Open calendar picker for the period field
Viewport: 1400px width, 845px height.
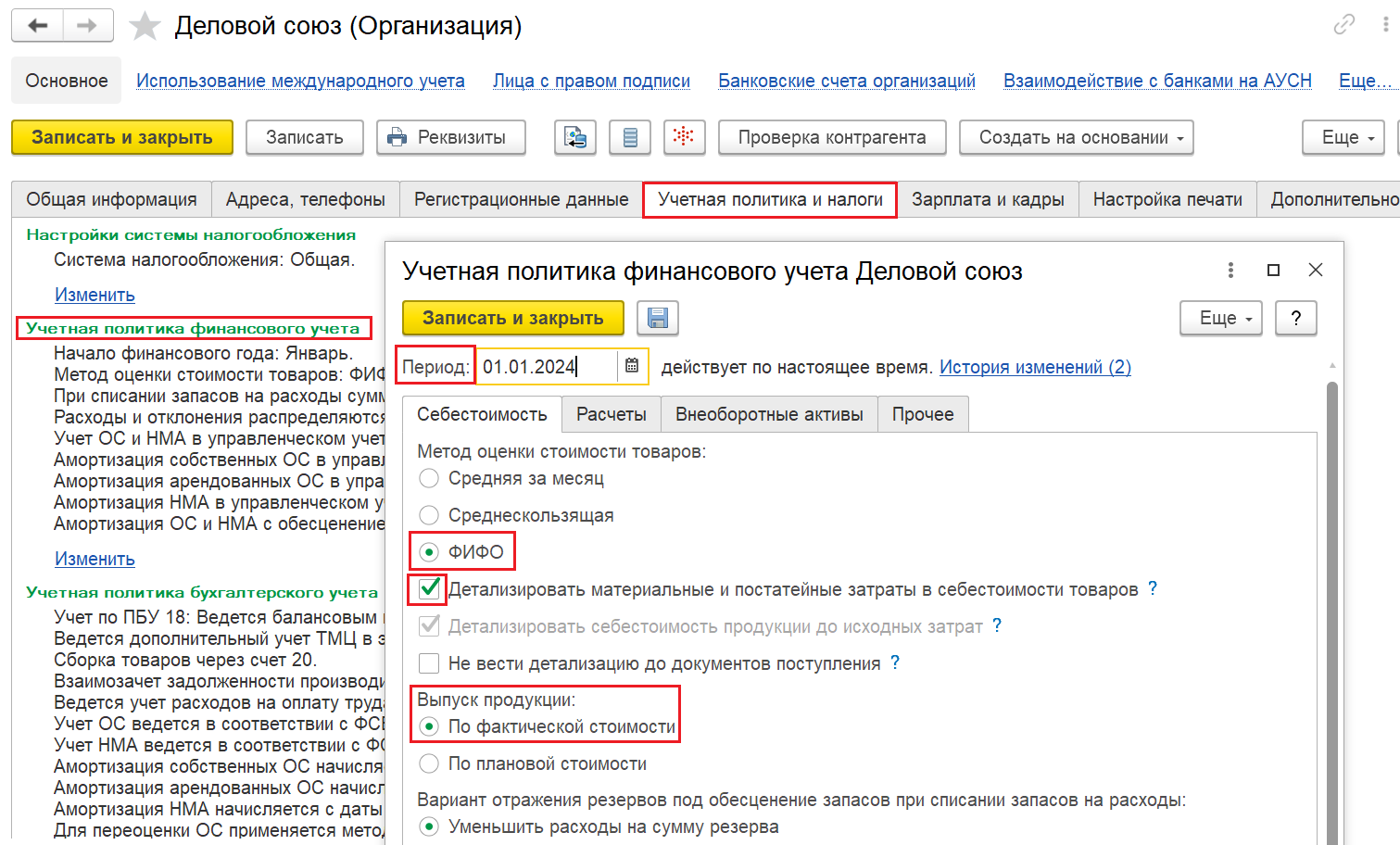tap(632, 366)
